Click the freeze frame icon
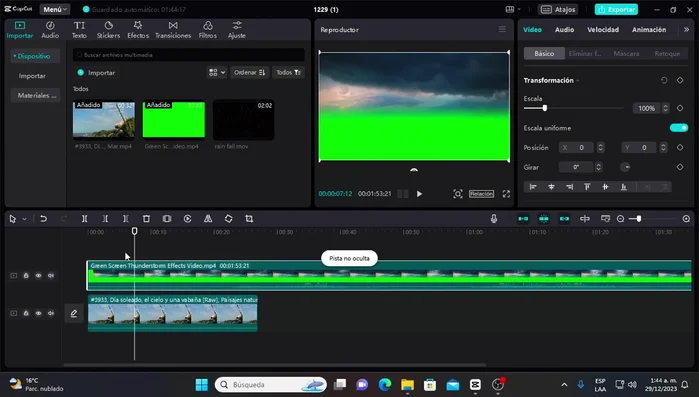This screenshot has width=699, height=397. tap(167, 219)
